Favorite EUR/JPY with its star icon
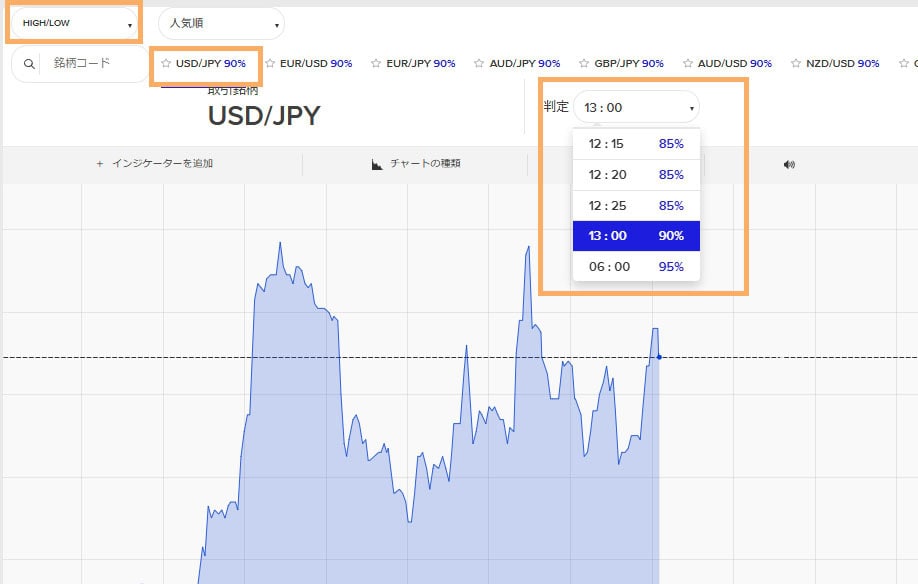Image resolution: width=918 pixels, height=584 pixels. click(376, 63)
